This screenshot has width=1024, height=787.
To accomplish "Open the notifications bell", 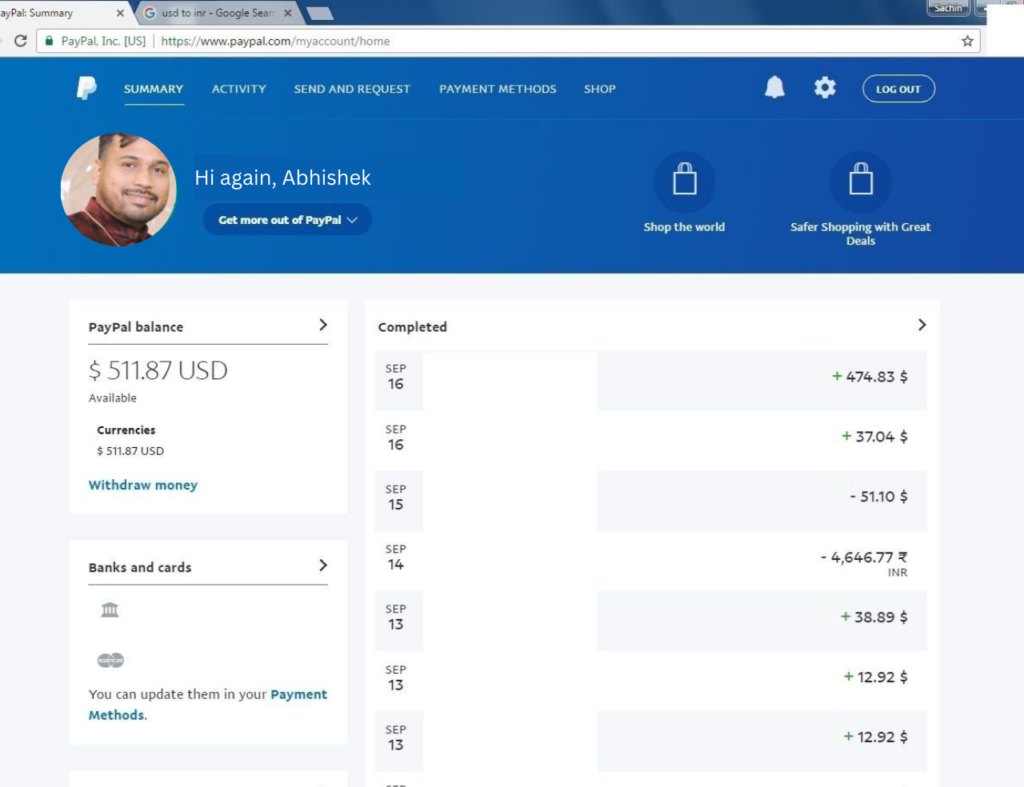I will 775,88.
